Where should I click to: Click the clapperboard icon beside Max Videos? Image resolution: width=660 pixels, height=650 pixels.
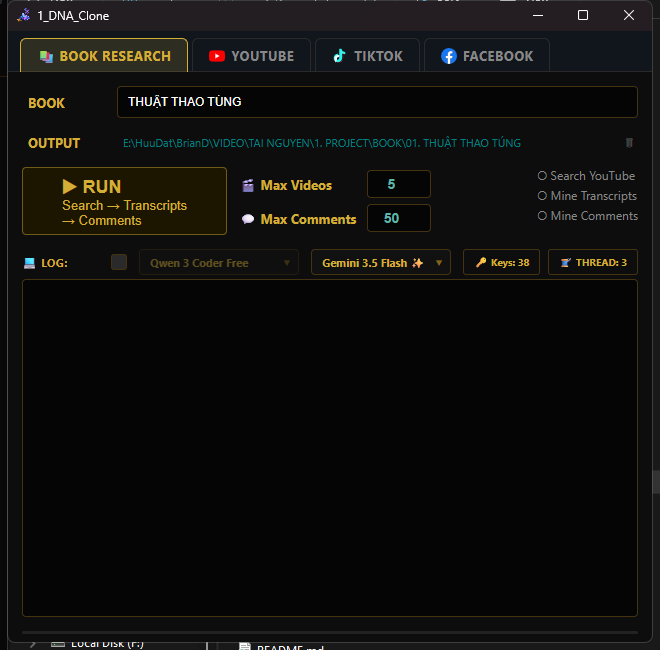248,185
